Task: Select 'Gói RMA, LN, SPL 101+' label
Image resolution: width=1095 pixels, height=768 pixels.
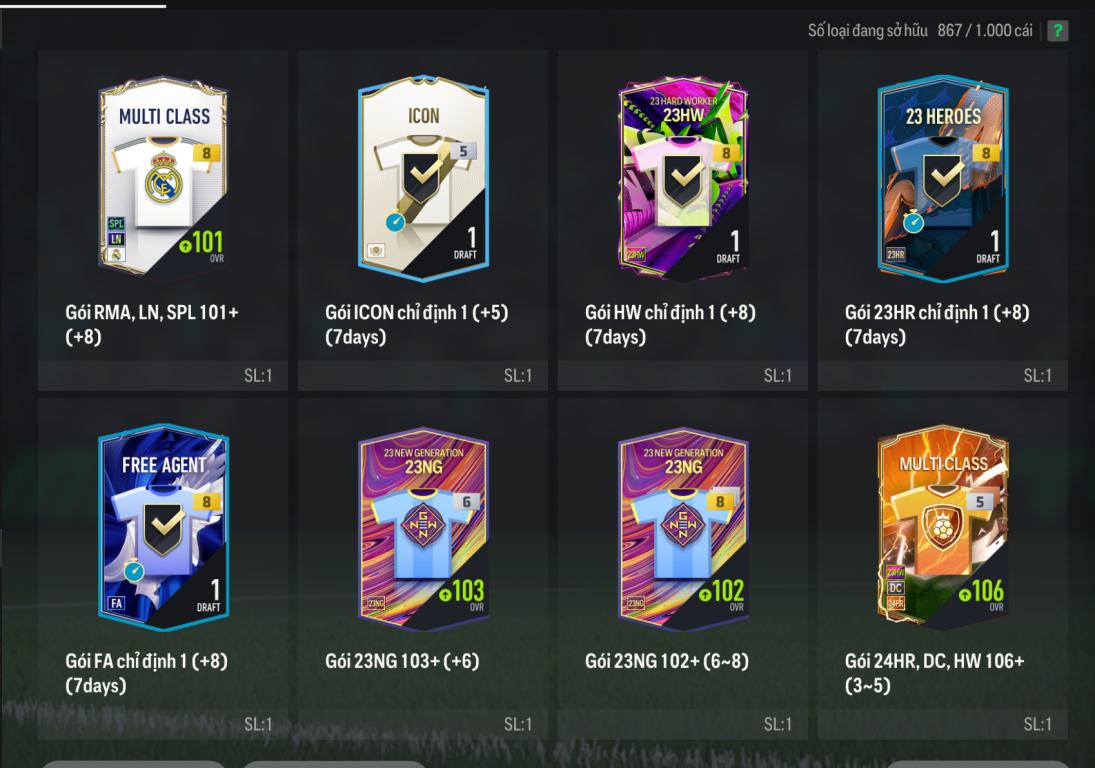Action: [152, 312]
